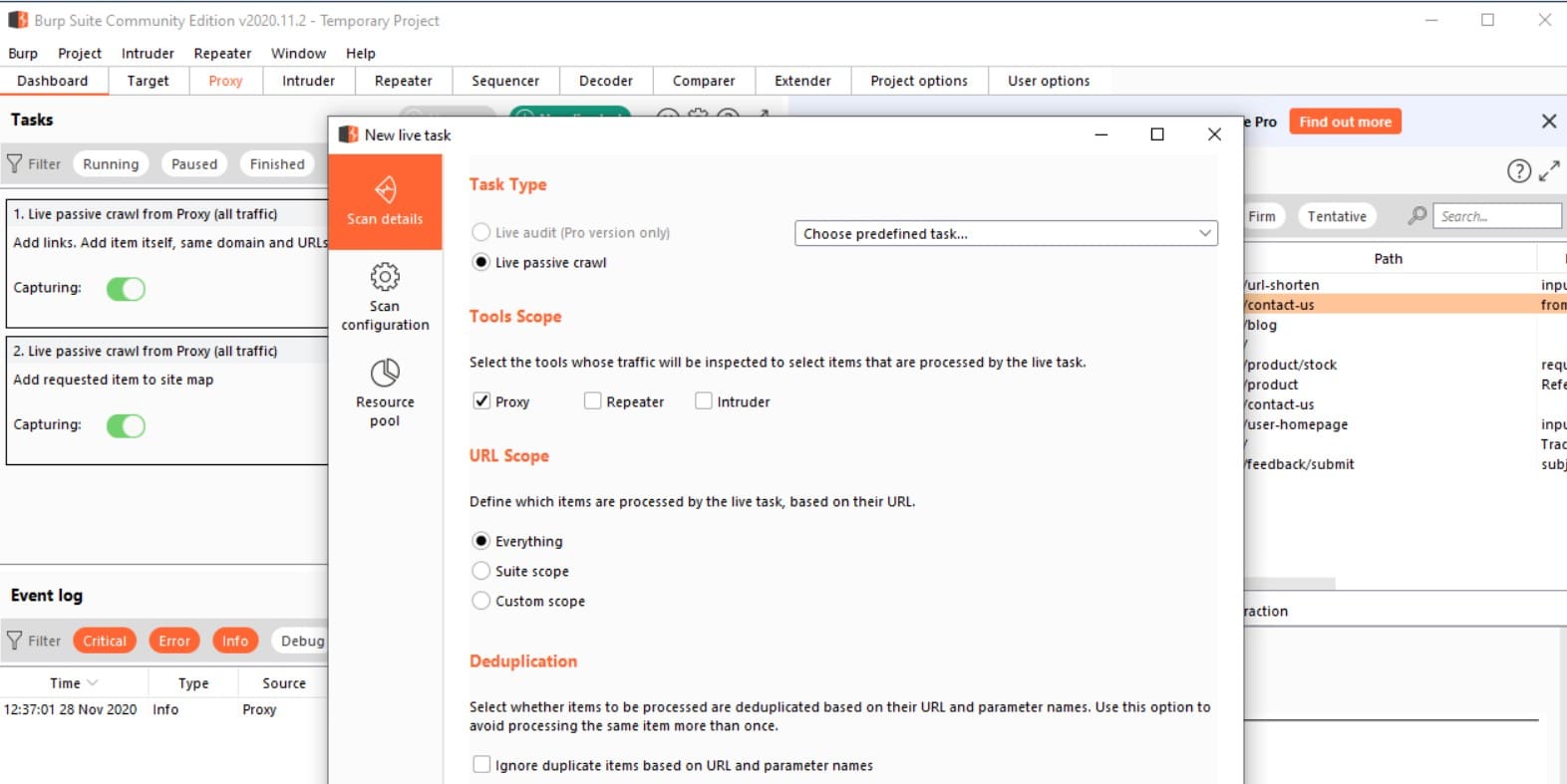Switch to the Project options tab
1567x784 pixels.
point(919,81)
